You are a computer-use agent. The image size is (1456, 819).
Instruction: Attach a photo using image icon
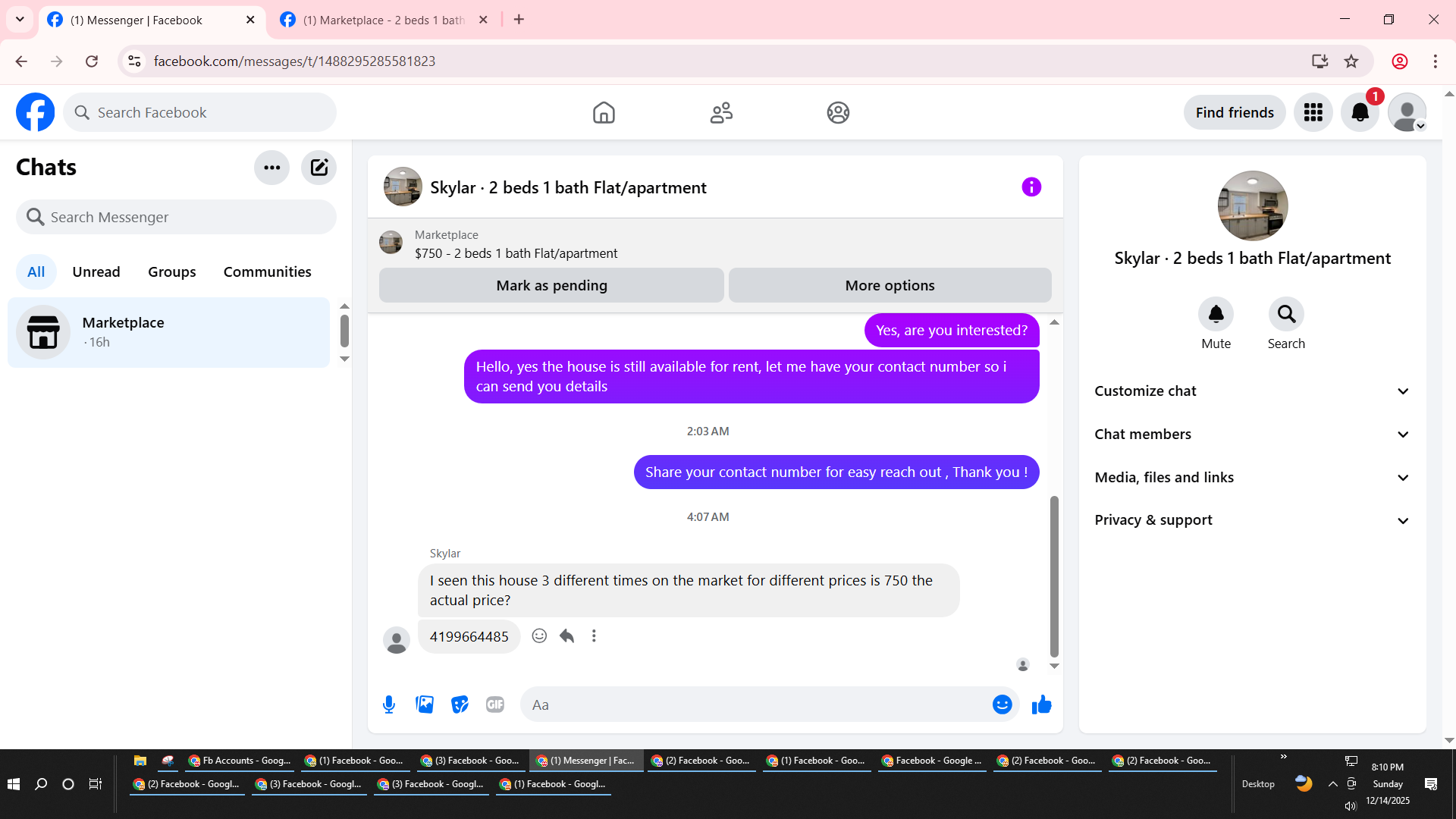(x=425, y=704)
